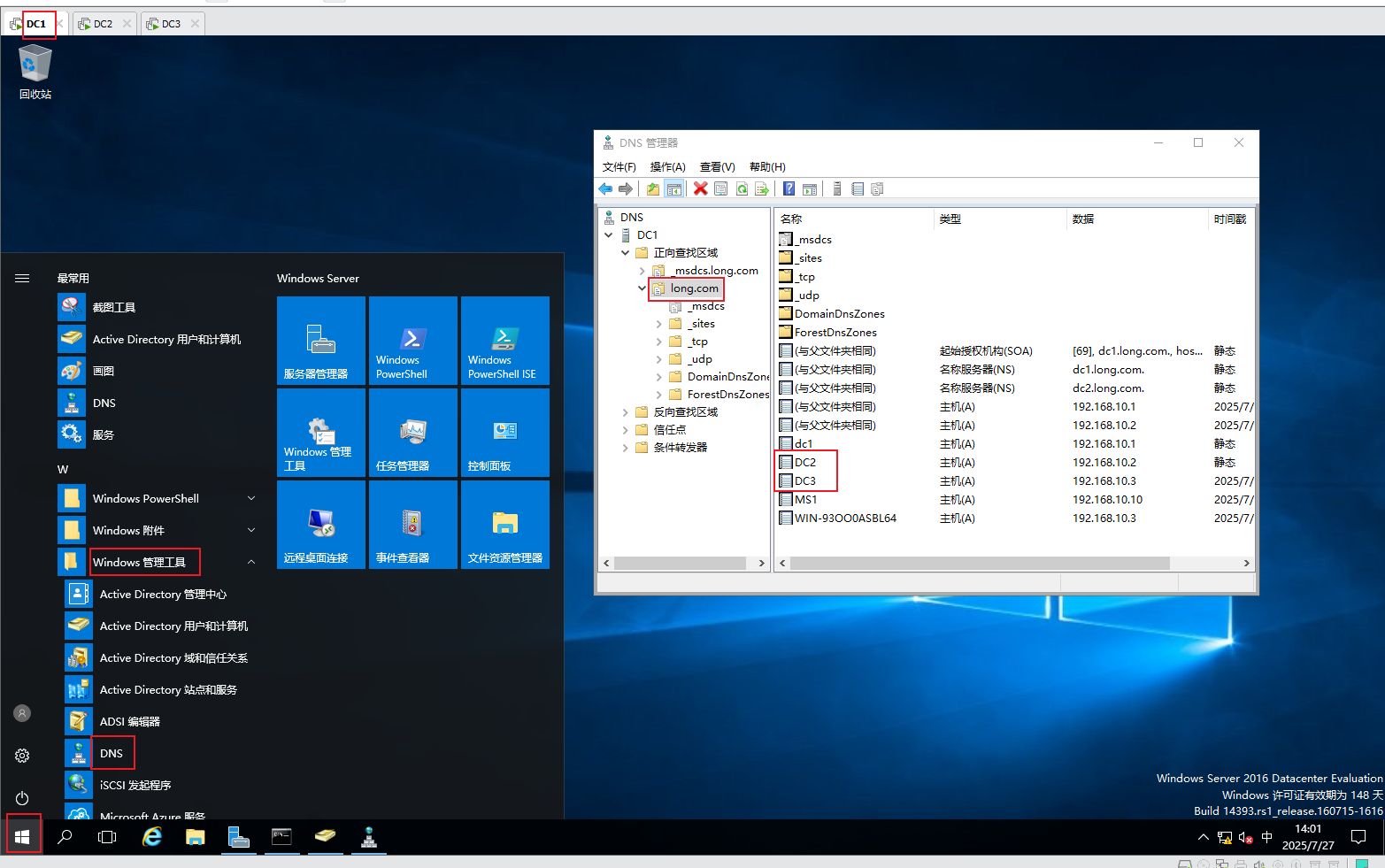
Task: Open 文件资源管理器 tile
Action: 505,524
